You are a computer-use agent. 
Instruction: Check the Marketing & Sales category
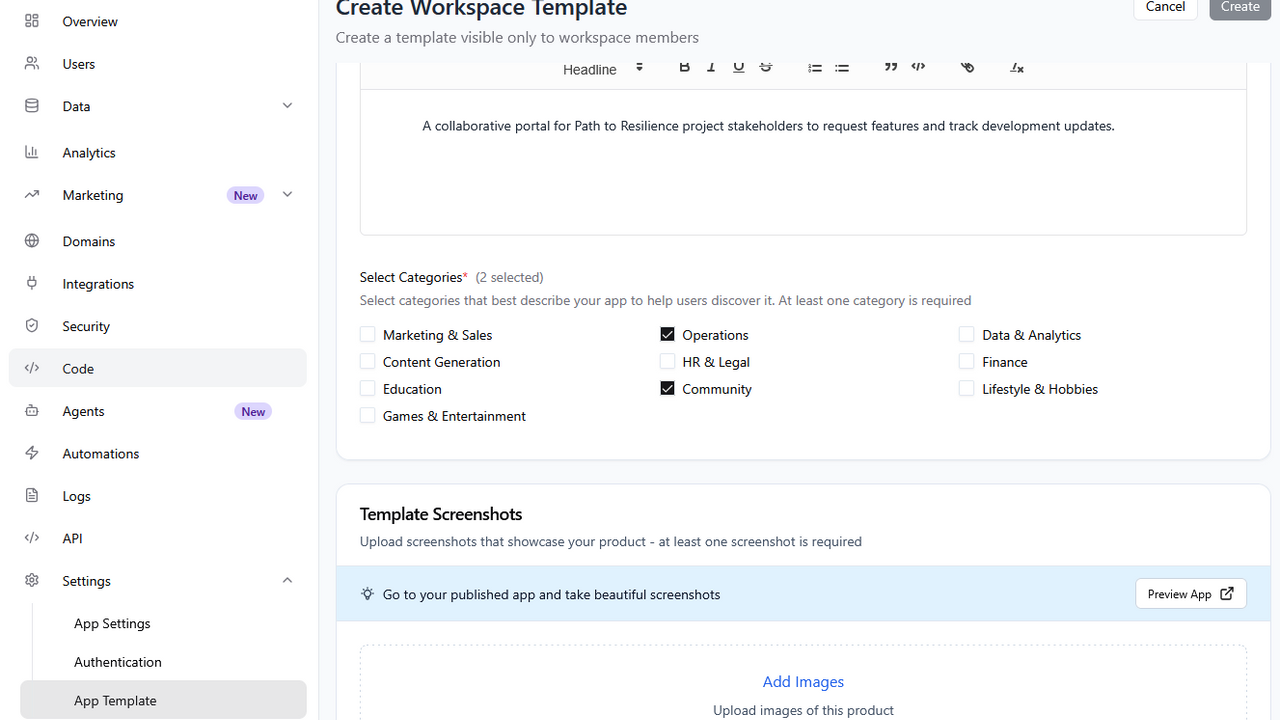click(368, 335)
